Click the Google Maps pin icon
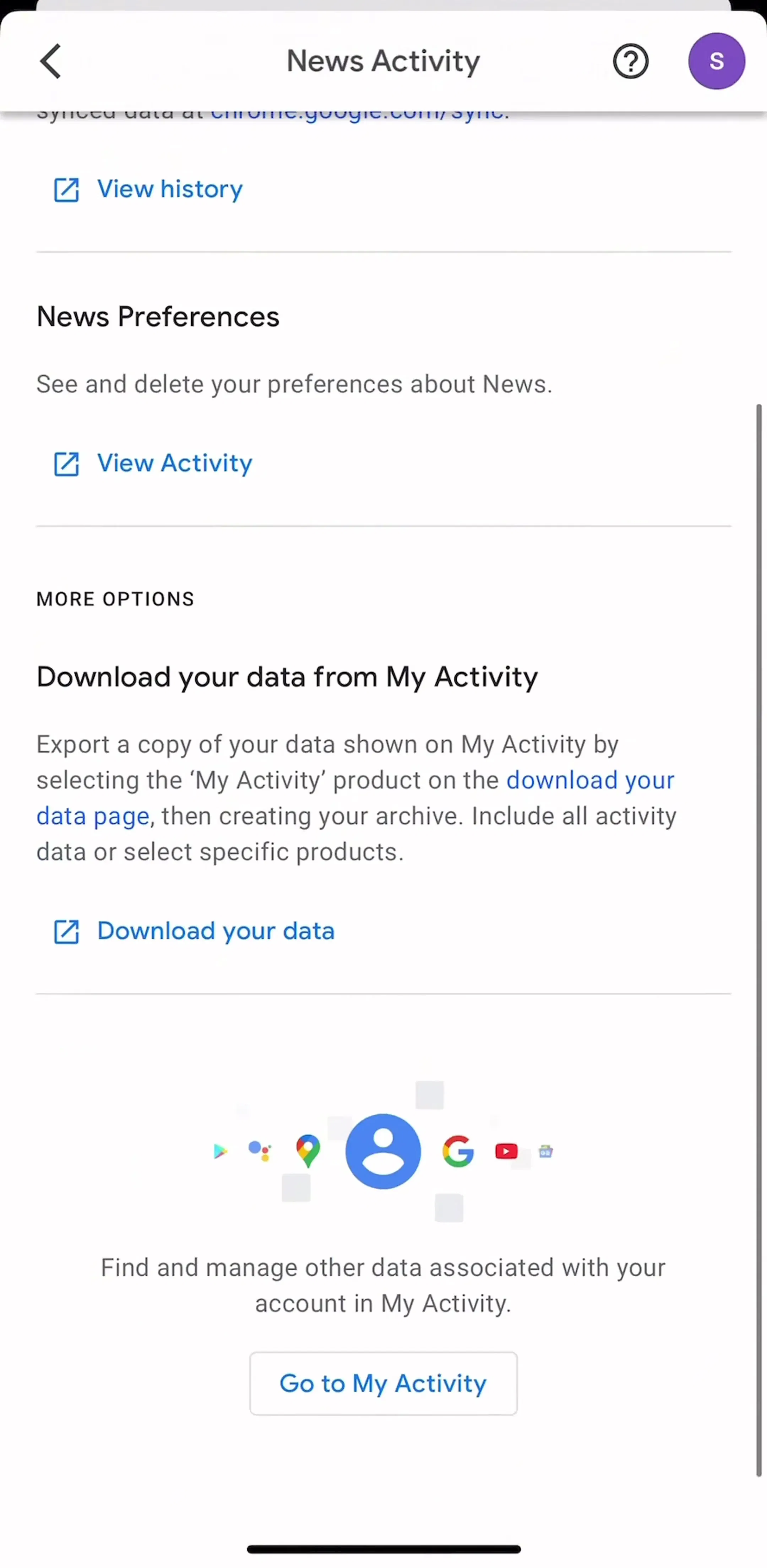Image resolution: width=767 pixels, height=1568 pixels. coord(308,1151)
